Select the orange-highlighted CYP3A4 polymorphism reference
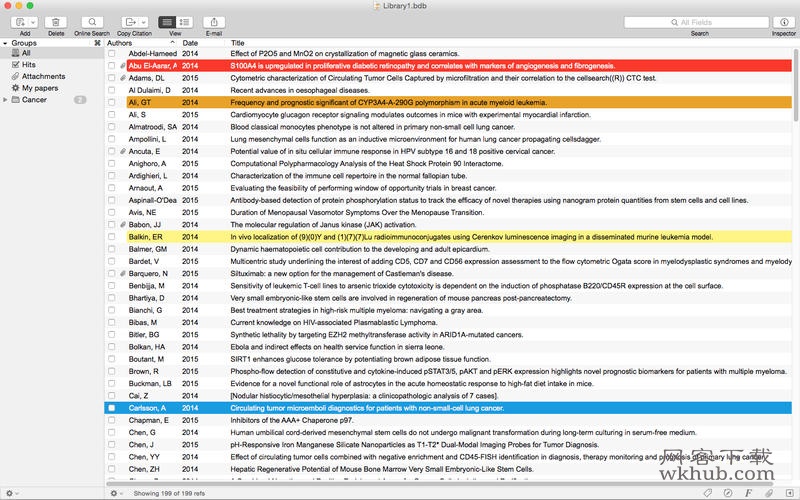Viewport: 800px width, 500px height. [459, 103]
